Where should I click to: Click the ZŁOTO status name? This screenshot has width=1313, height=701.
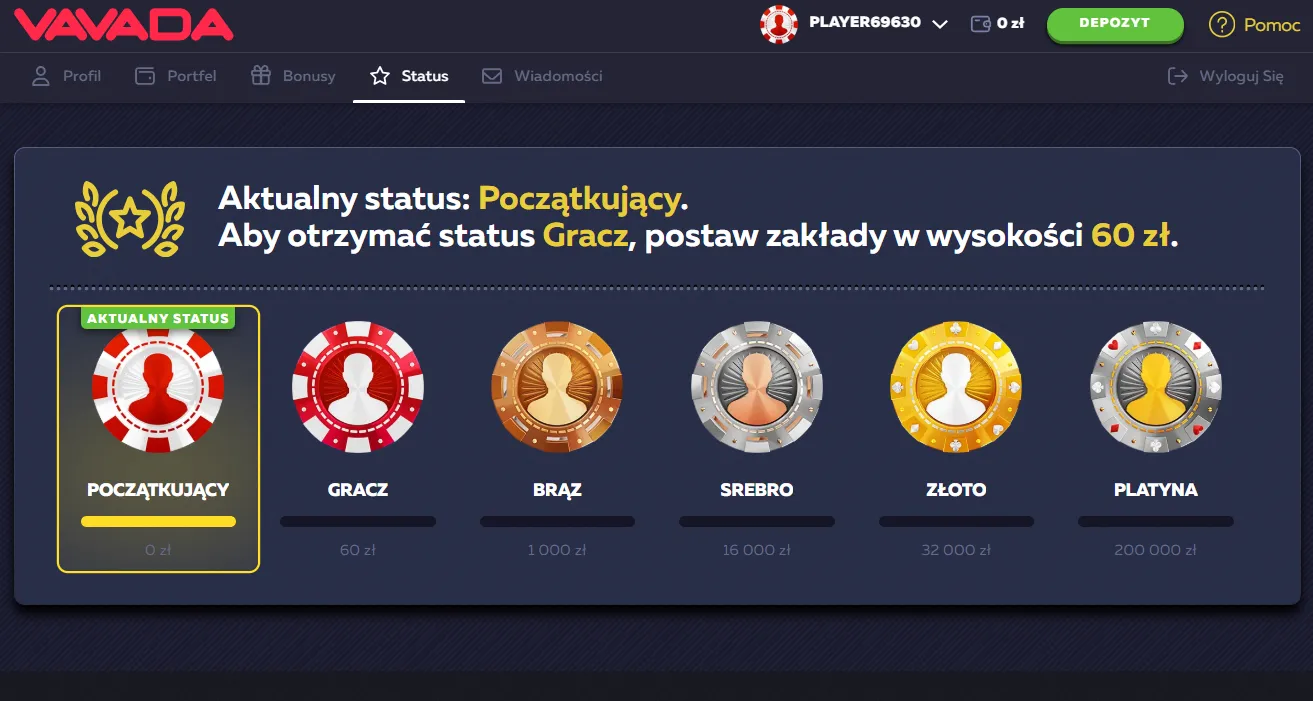pyautogui.click(x=956, y=490)
